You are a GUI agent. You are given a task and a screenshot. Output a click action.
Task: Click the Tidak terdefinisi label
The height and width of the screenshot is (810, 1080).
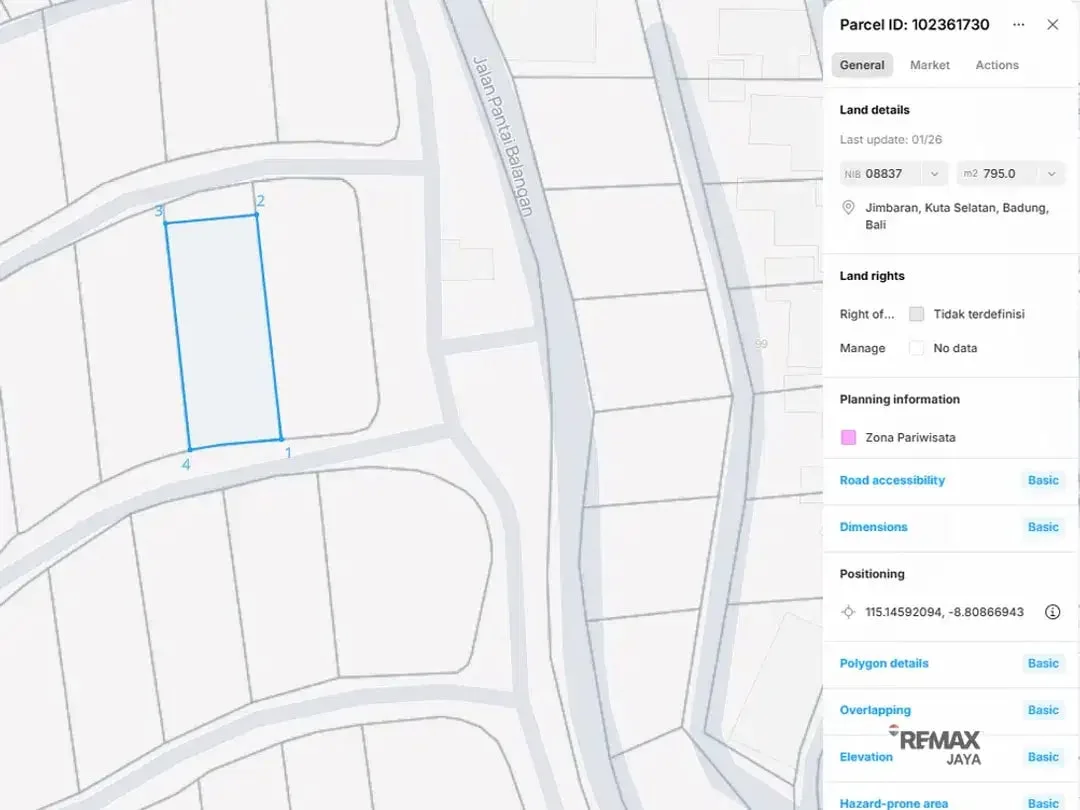pos(979,314)
